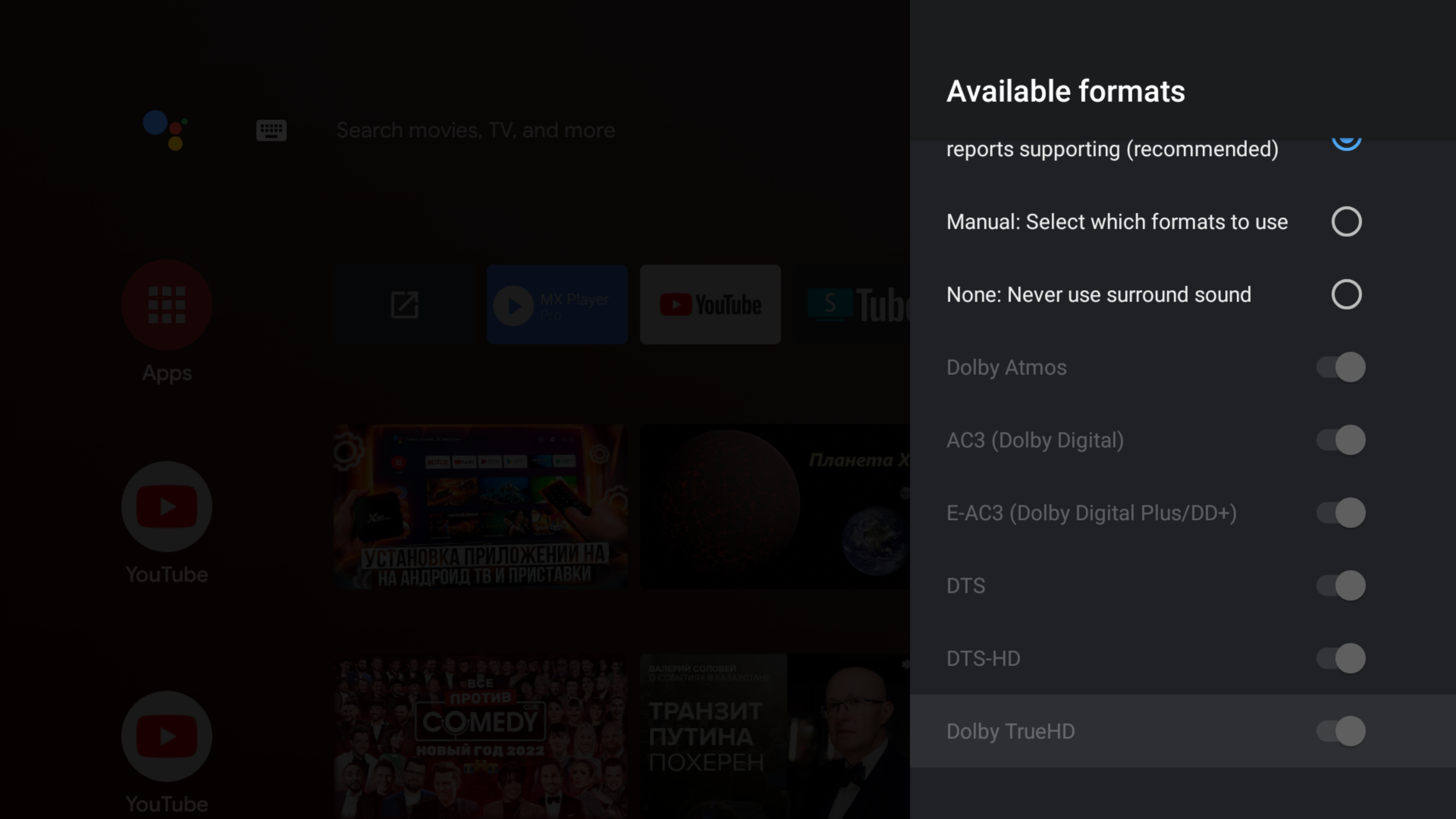Toggle the E-AC3 (Dolby Digital Plus/DD+) switch
1456x819 pixels.
[1341, 513]
